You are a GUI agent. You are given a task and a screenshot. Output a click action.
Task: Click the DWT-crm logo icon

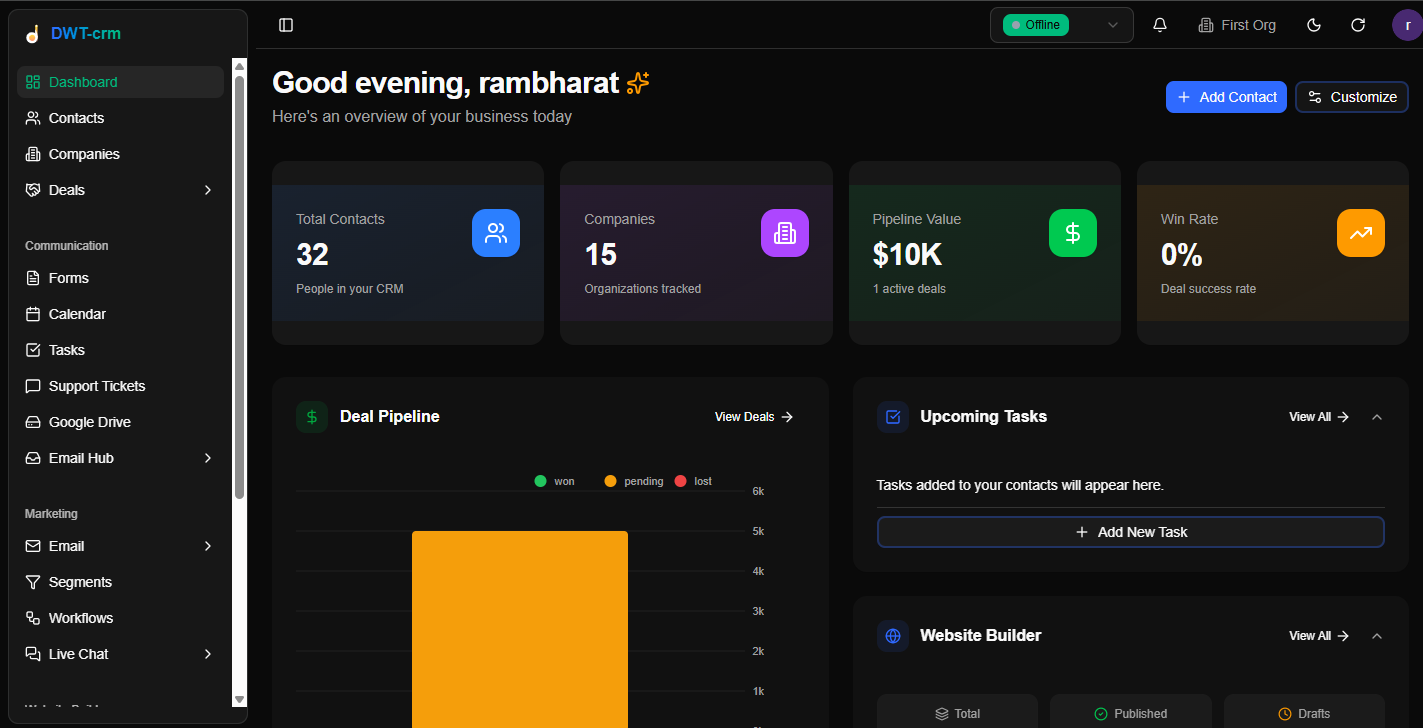(32, 34)
